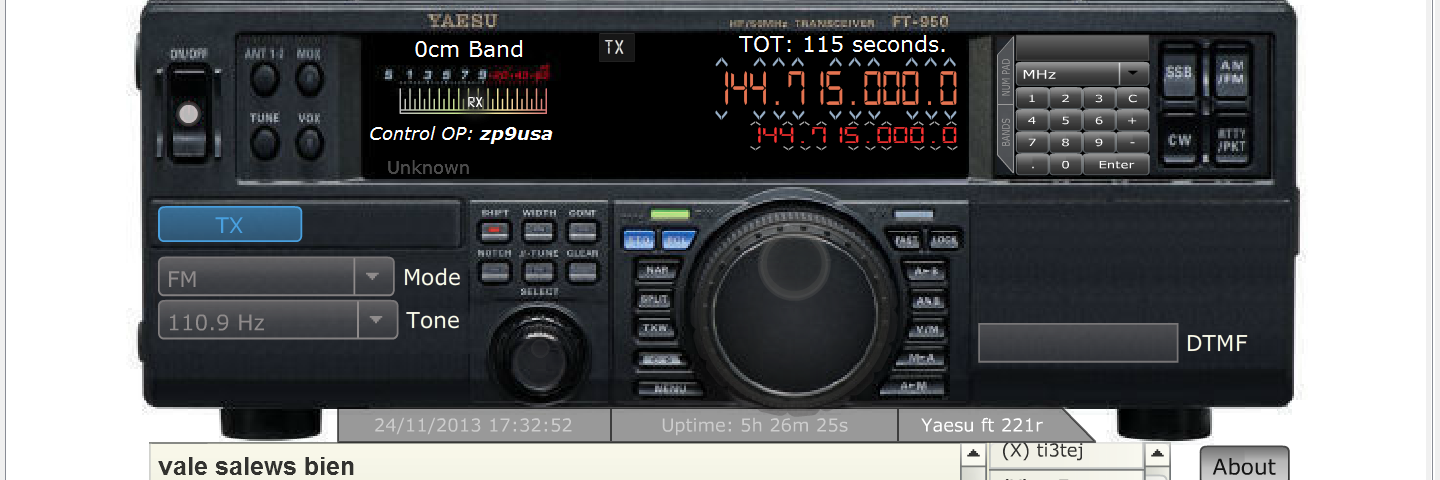Click keypad C clear key
Screen dimensions: 1440x480
point(1133,98)
